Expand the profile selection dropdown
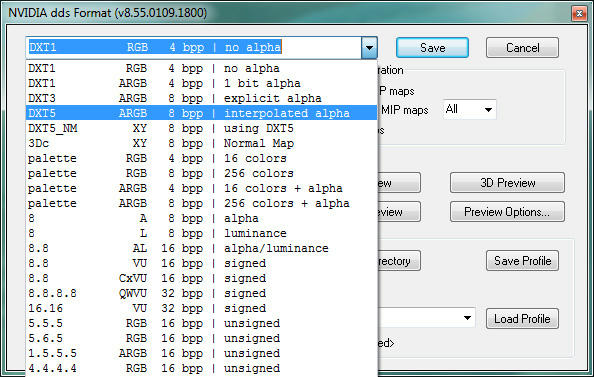Viewport: 594px width, 377px height. (x=467, y=318)
